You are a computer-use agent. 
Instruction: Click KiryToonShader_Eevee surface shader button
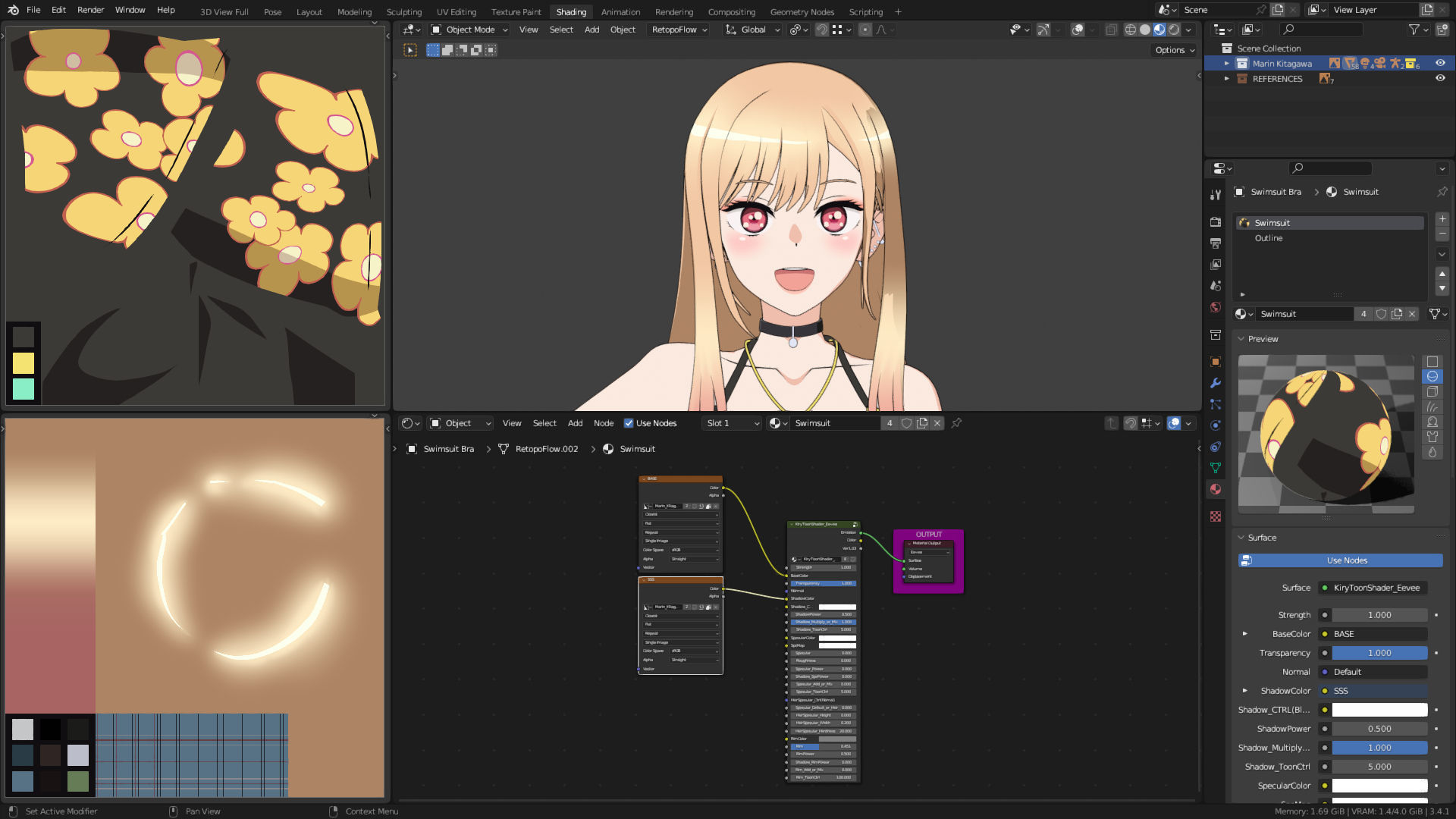[x=1373, y=588]
